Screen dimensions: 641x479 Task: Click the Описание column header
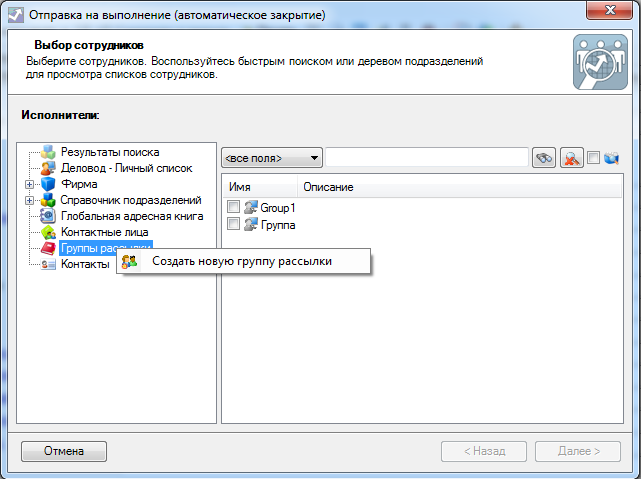(x=326, y=187)
